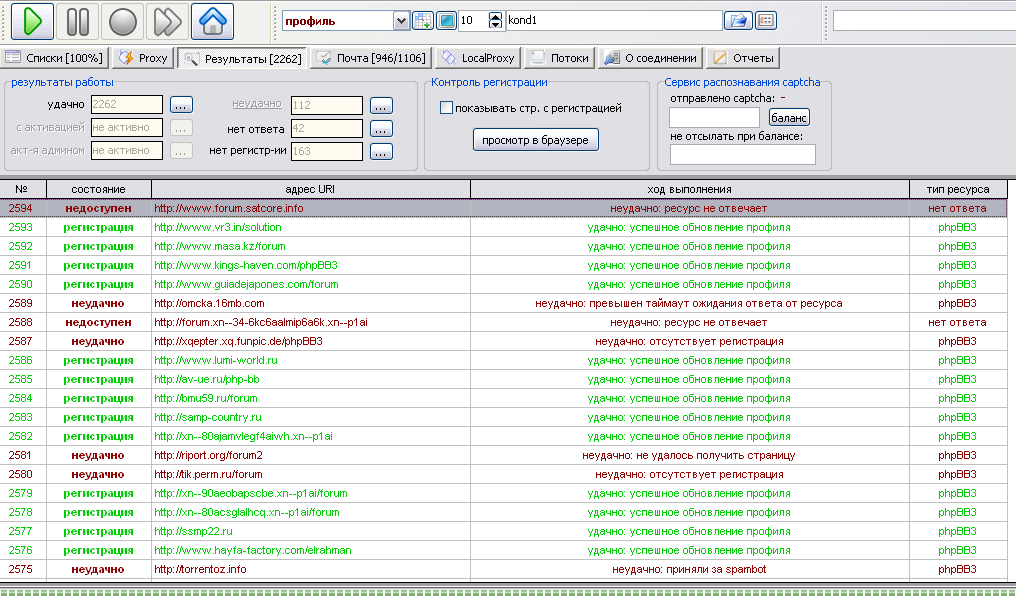
Task: Click row number 2588
Action: click(x=21, y=322)
